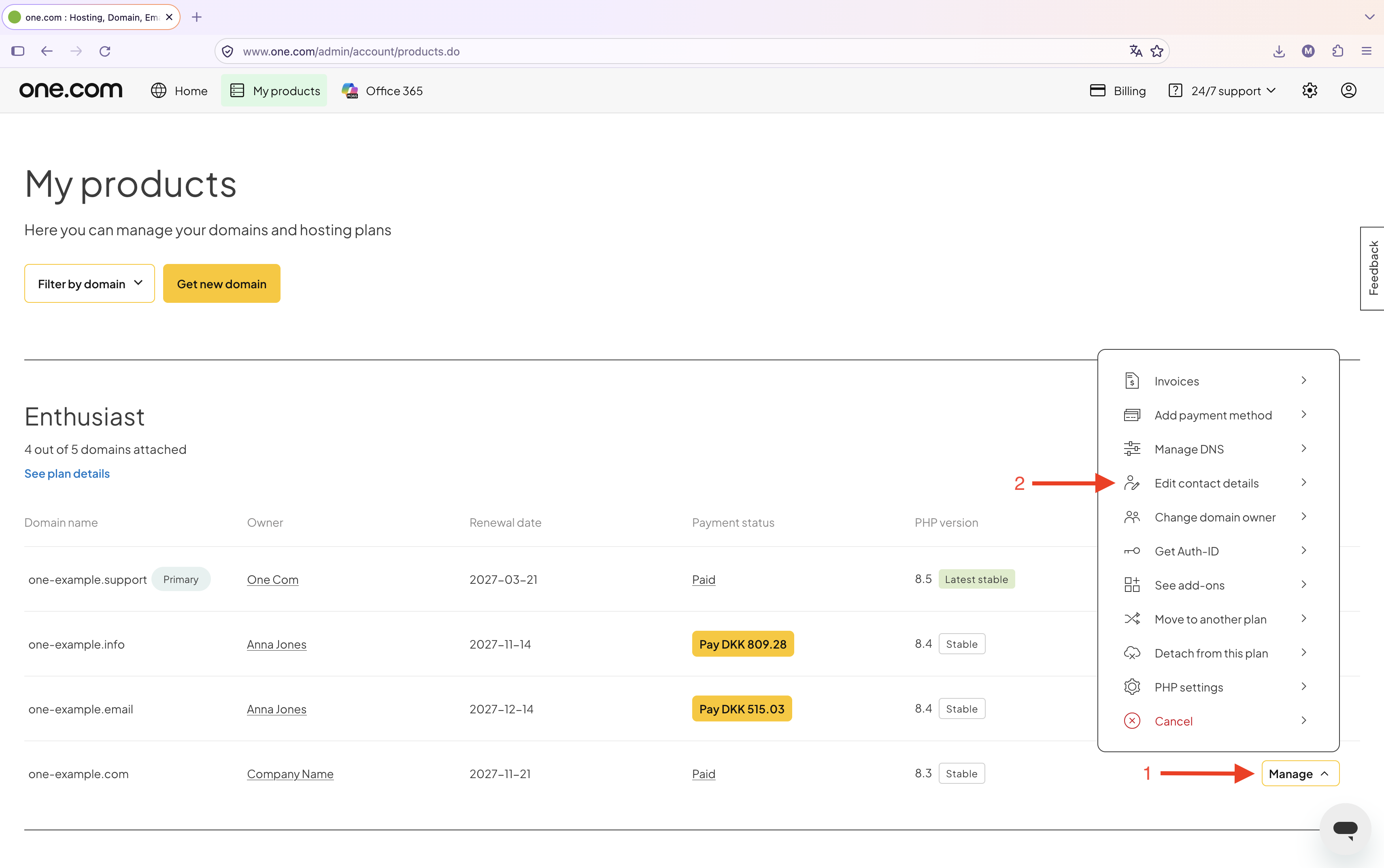Open a new browser tab

point(196,17)
